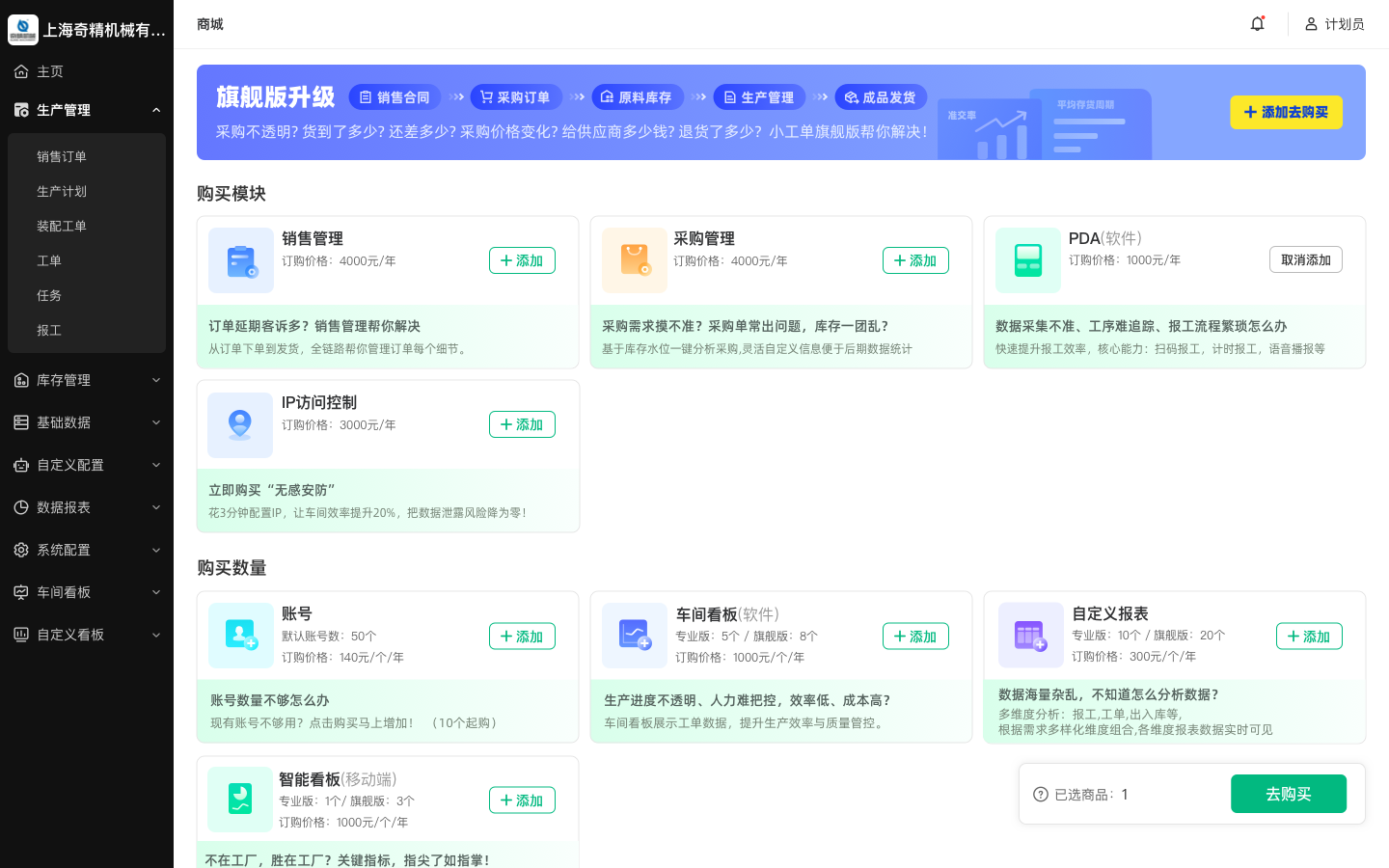Cancel adding the PDA software module
This screenshot has width=1389, height=868.
[1305, 259]
